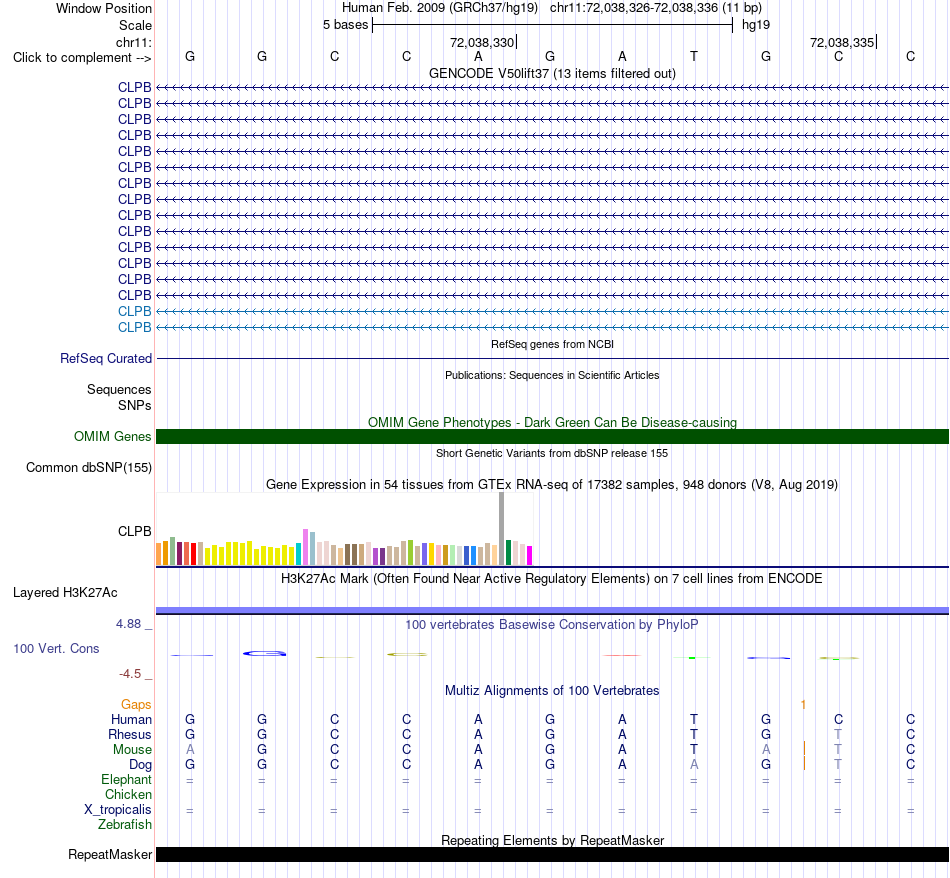The image size is (950, 878).
Task: Click the 'X_tropicalis' alignment row label
Action: tap(118, 810)
